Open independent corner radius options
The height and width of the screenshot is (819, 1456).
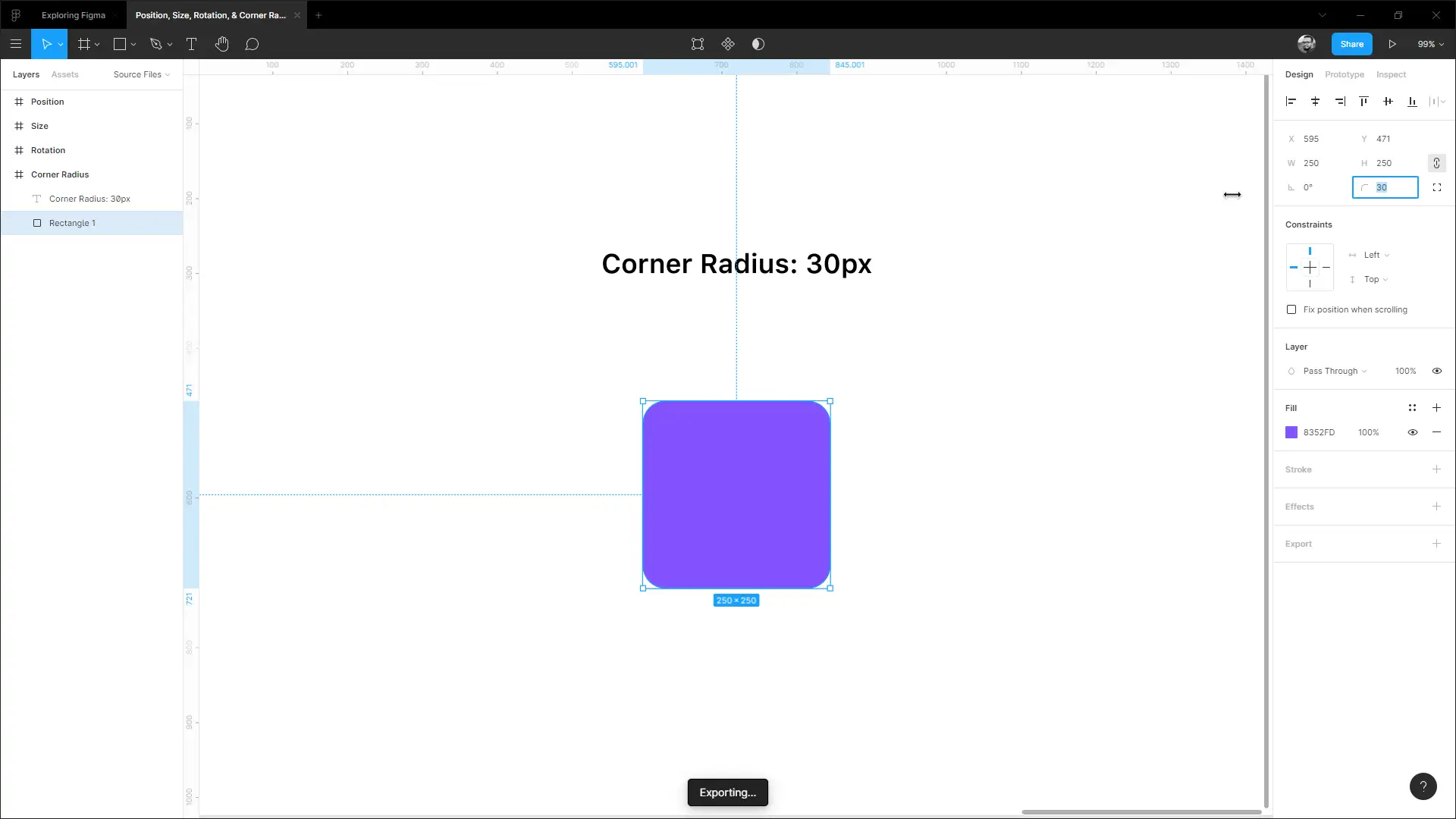1437,187
